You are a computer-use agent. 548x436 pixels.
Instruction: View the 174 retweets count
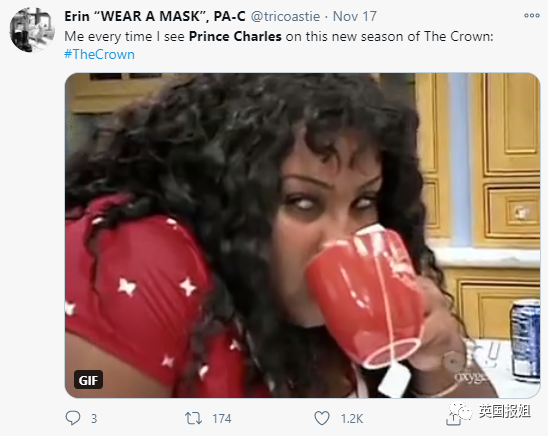pyautogui.click(x=222, y=419)
